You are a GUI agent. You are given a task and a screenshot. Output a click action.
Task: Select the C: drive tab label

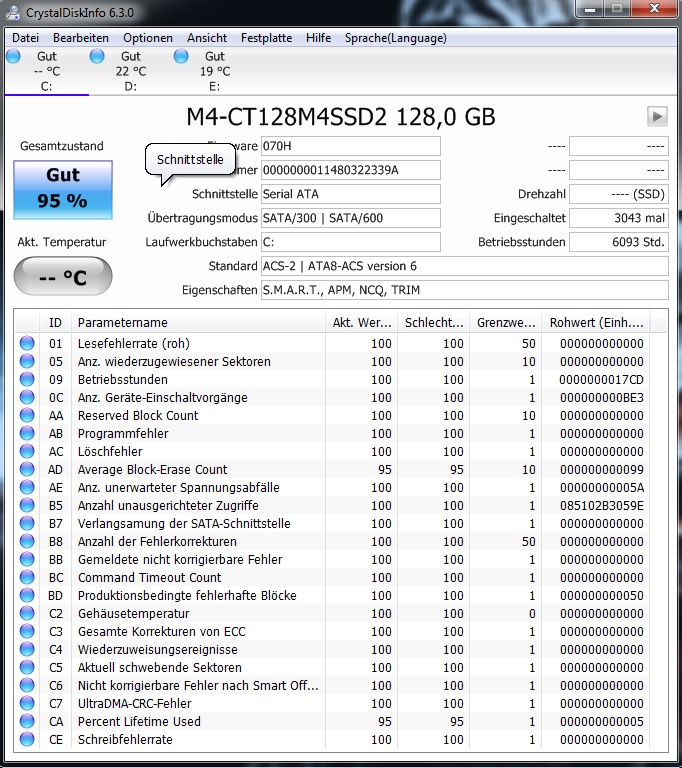click(x=47, y=87)
